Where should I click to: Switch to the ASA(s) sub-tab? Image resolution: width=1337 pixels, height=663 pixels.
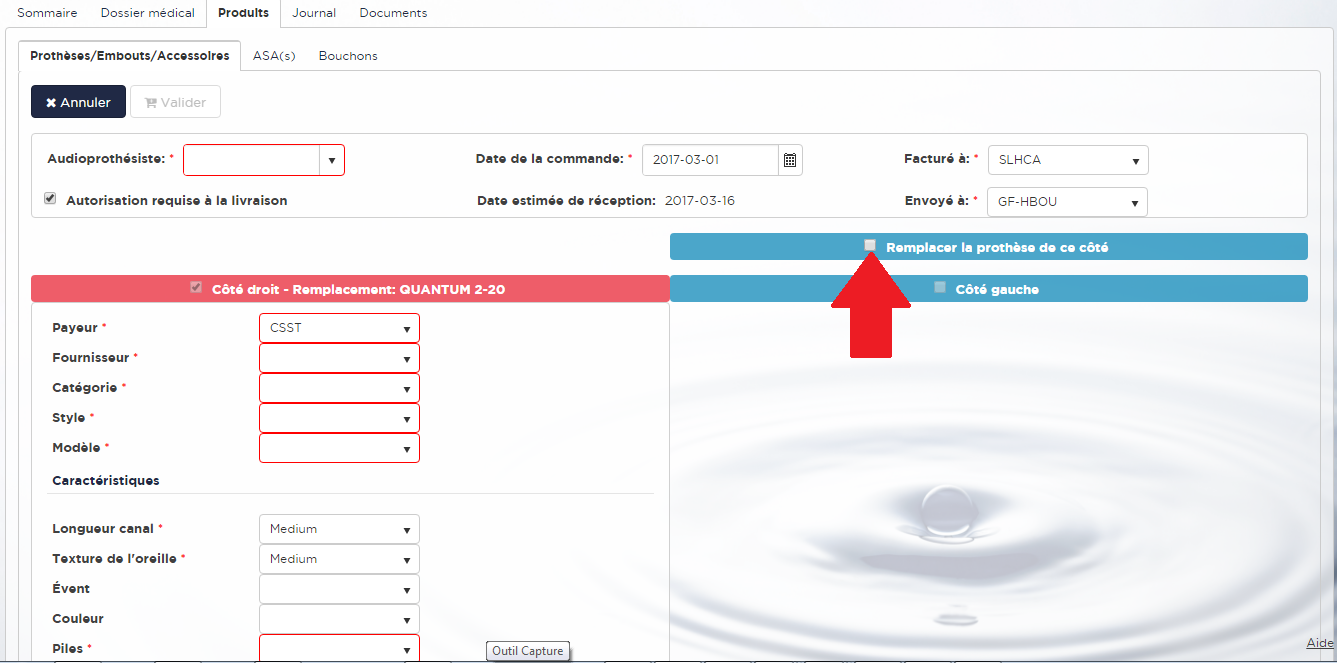[274, 56]
